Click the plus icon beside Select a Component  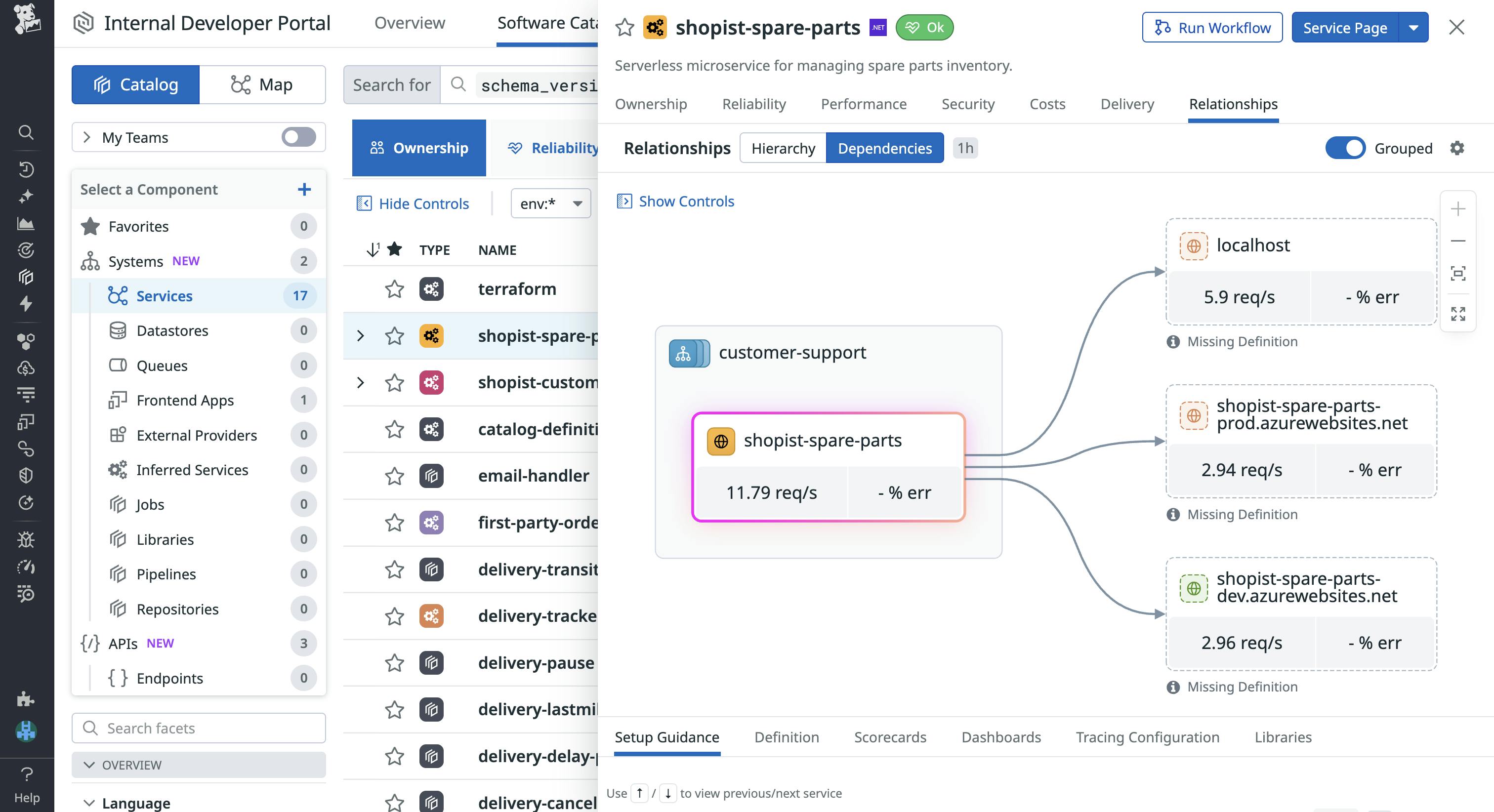304,189
